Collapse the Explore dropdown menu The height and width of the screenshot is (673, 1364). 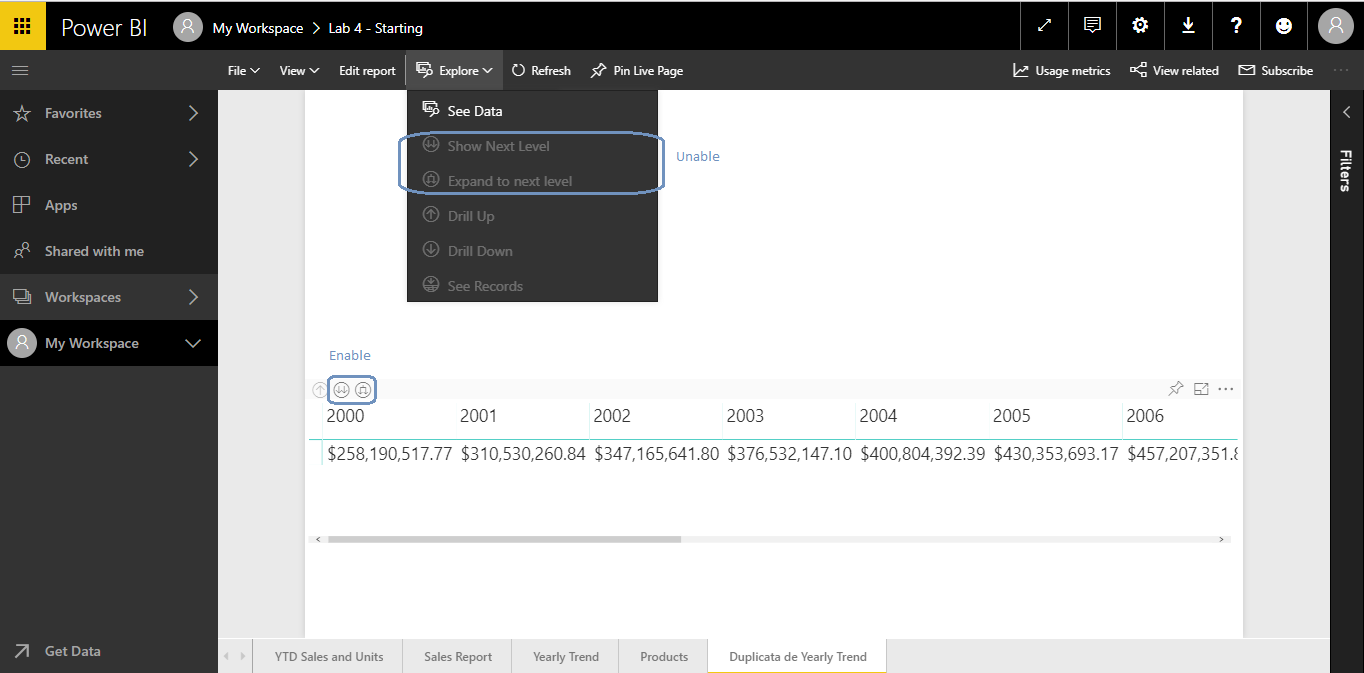(x=454, y=71)
